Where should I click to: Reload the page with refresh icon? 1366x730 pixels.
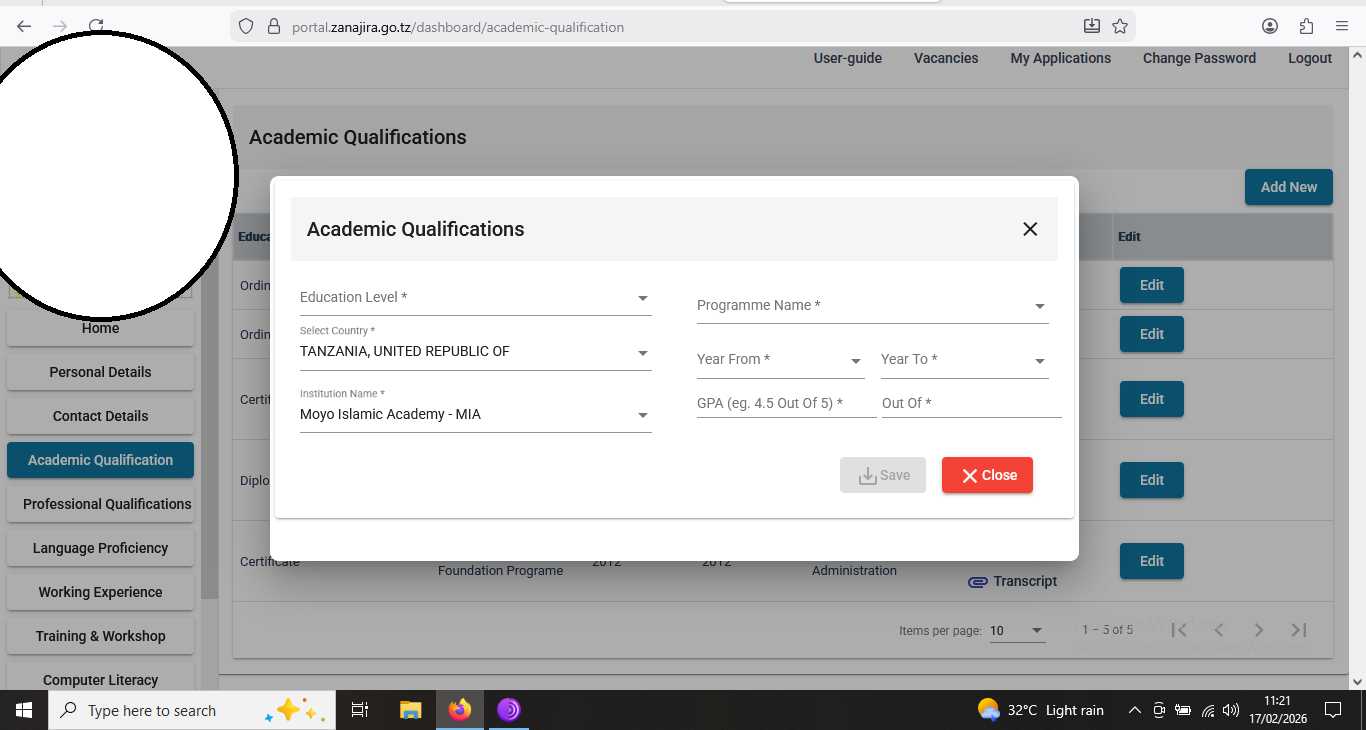point(96,26)
